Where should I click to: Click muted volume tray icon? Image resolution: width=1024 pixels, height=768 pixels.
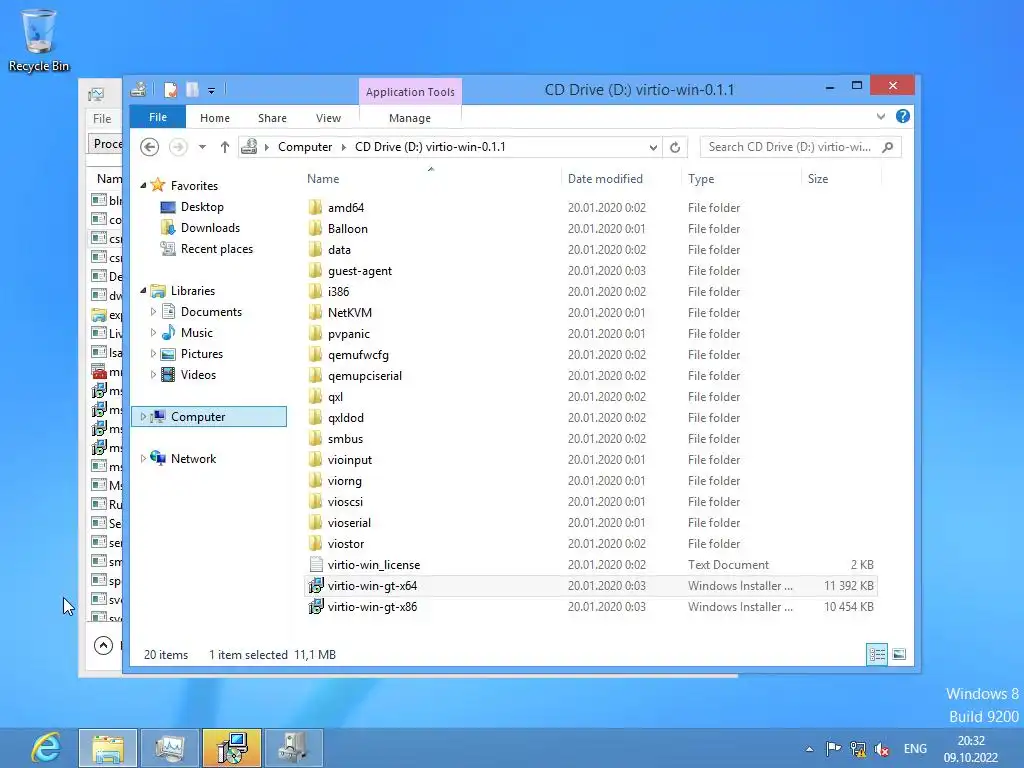coord(882,748)
